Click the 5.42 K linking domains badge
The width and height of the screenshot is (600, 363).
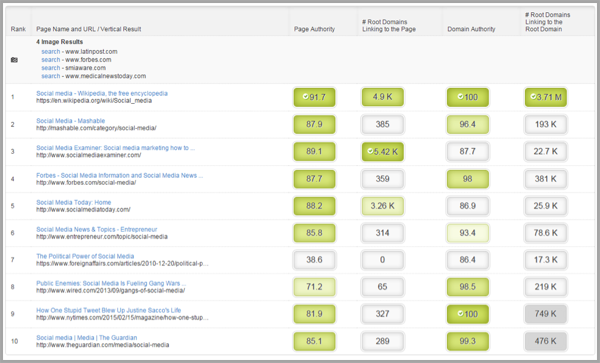click(383, 151)
